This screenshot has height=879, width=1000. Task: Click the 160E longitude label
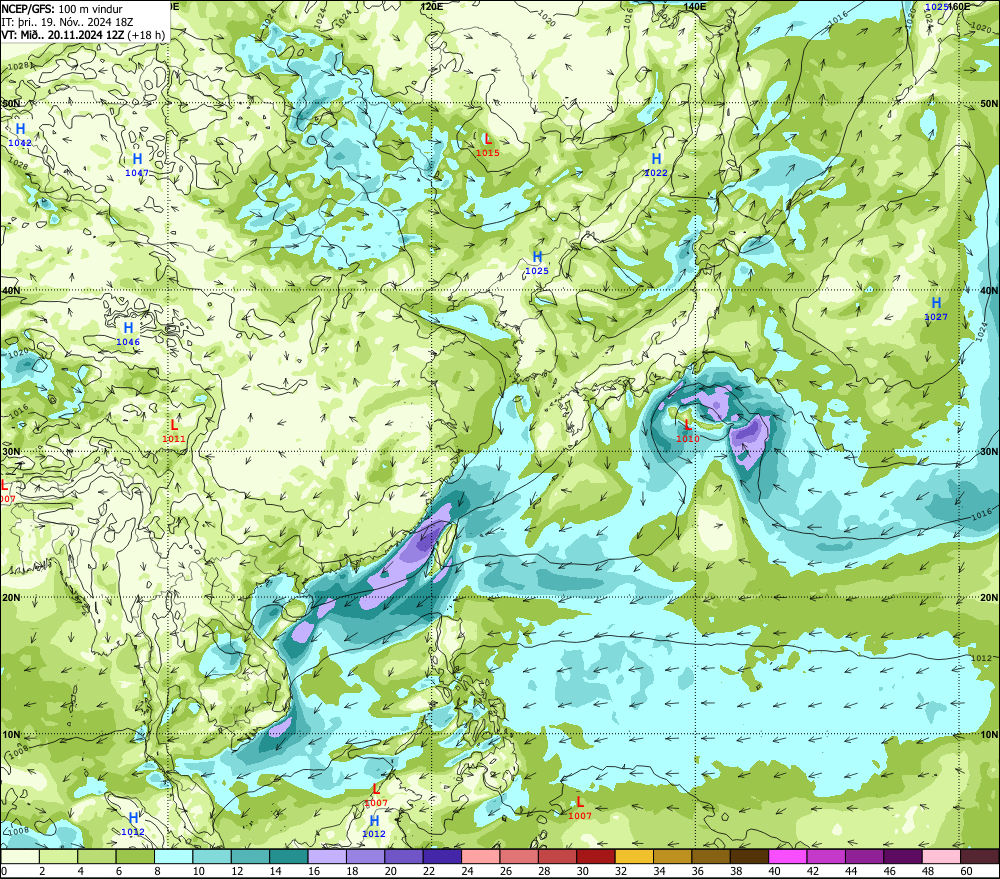click(x=959, y=6)
